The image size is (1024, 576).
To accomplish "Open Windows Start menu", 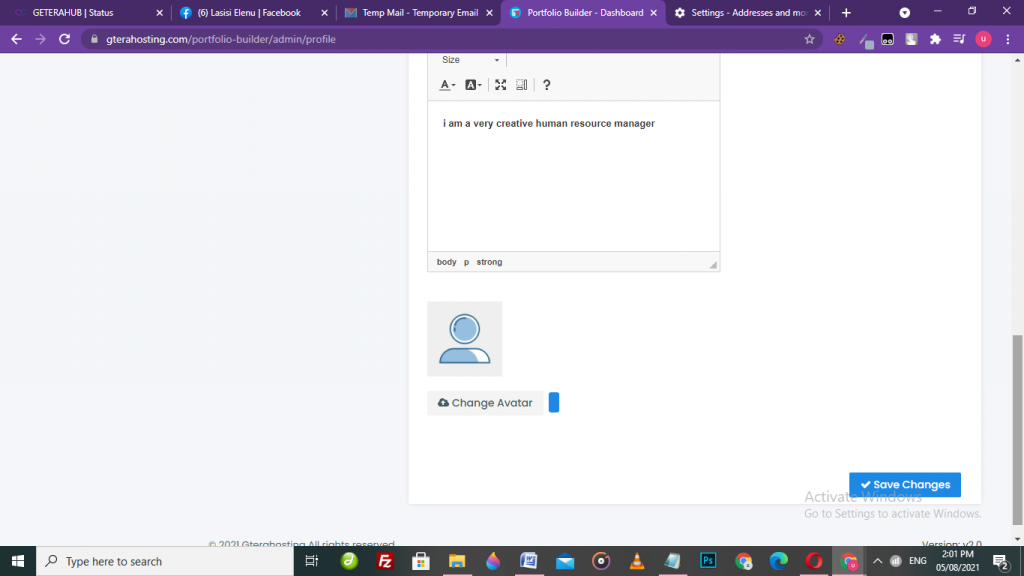I will tap(18, 561).
